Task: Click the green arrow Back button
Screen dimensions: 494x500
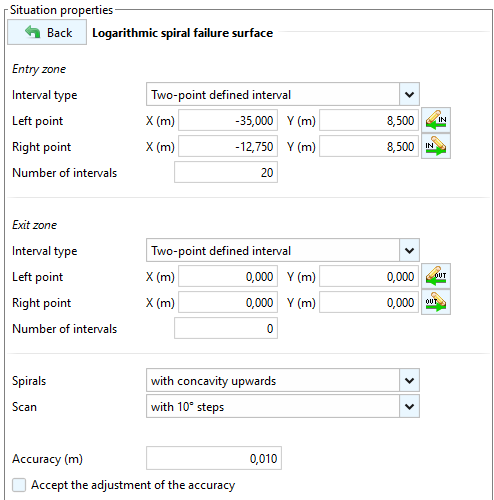Action: click(x=47, y=32)
